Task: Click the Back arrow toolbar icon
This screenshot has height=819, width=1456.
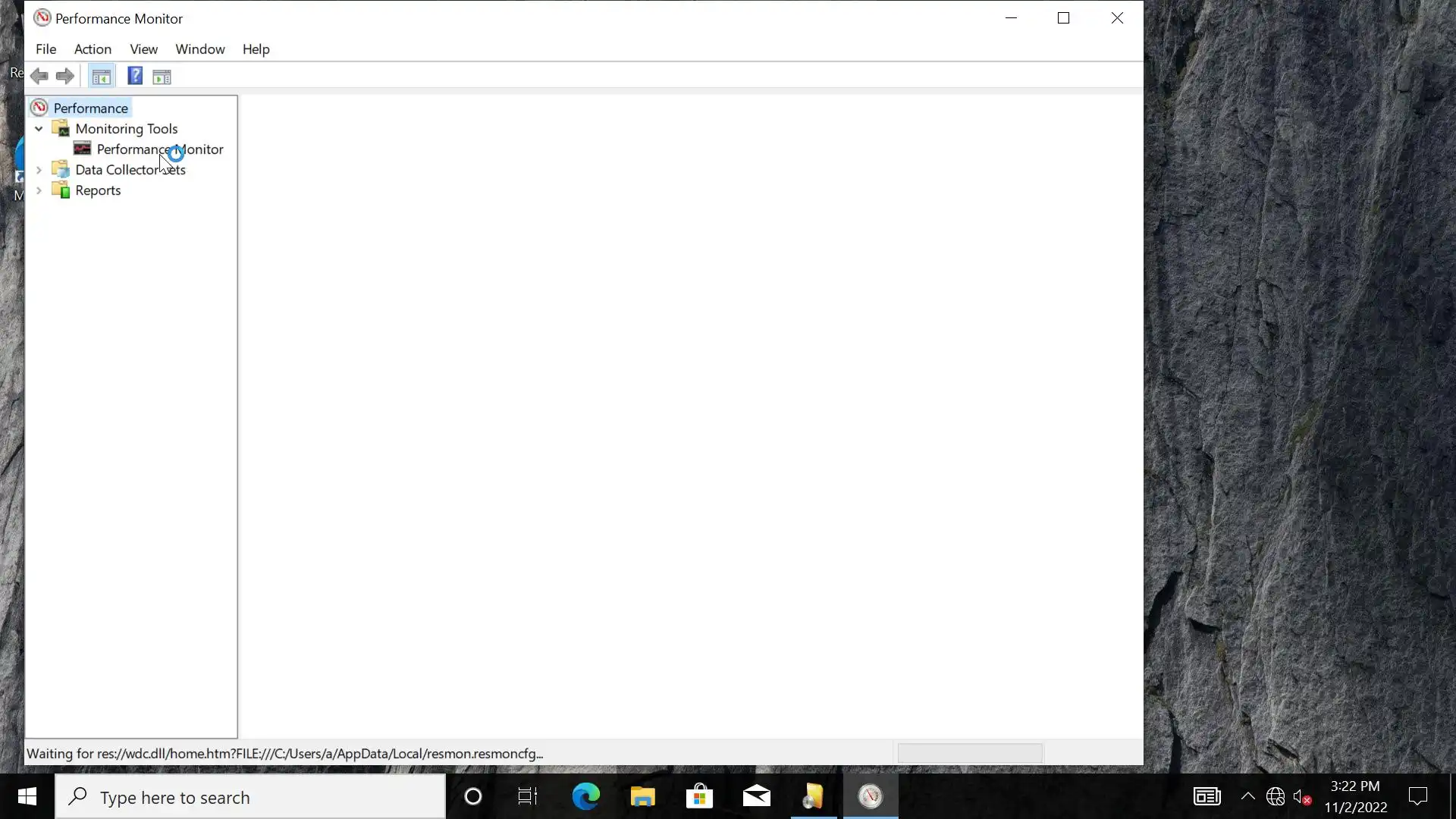Action: (x=39, y=77)
